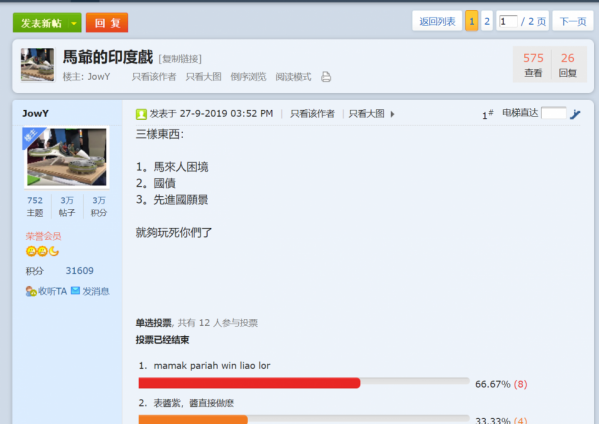Select page 1 in pagination
The image size is (599, 424).
coord(471,21)
